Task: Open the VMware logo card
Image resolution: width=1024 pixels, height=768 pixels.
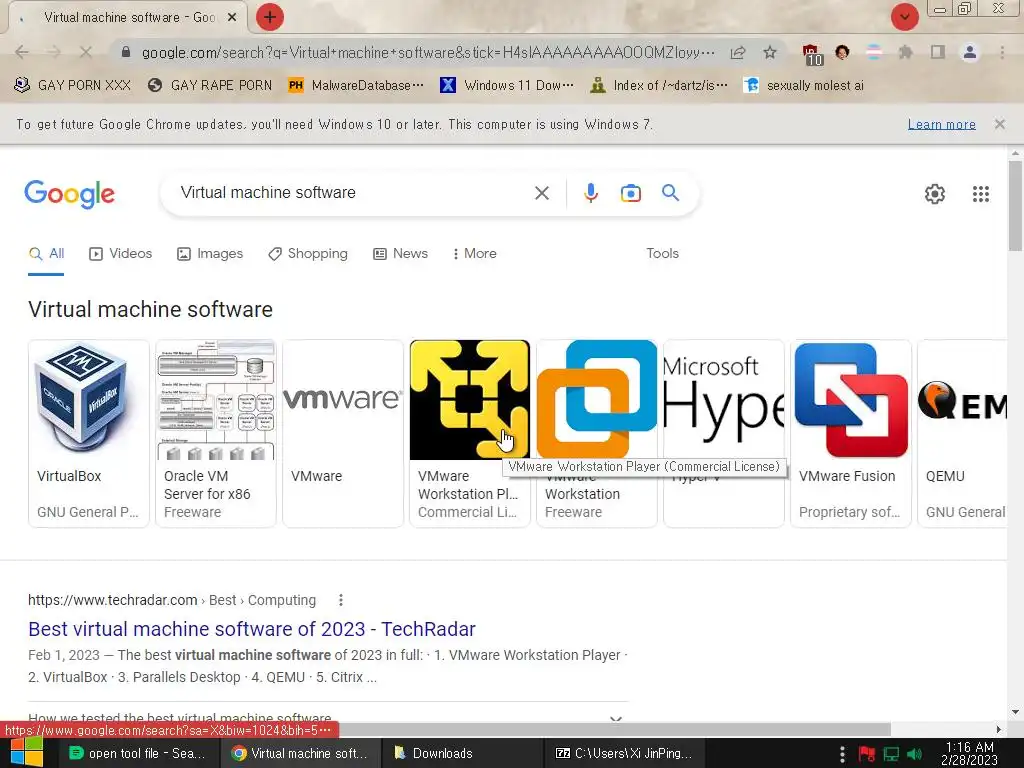Action: pyautogui.click(x=343, y=433)
